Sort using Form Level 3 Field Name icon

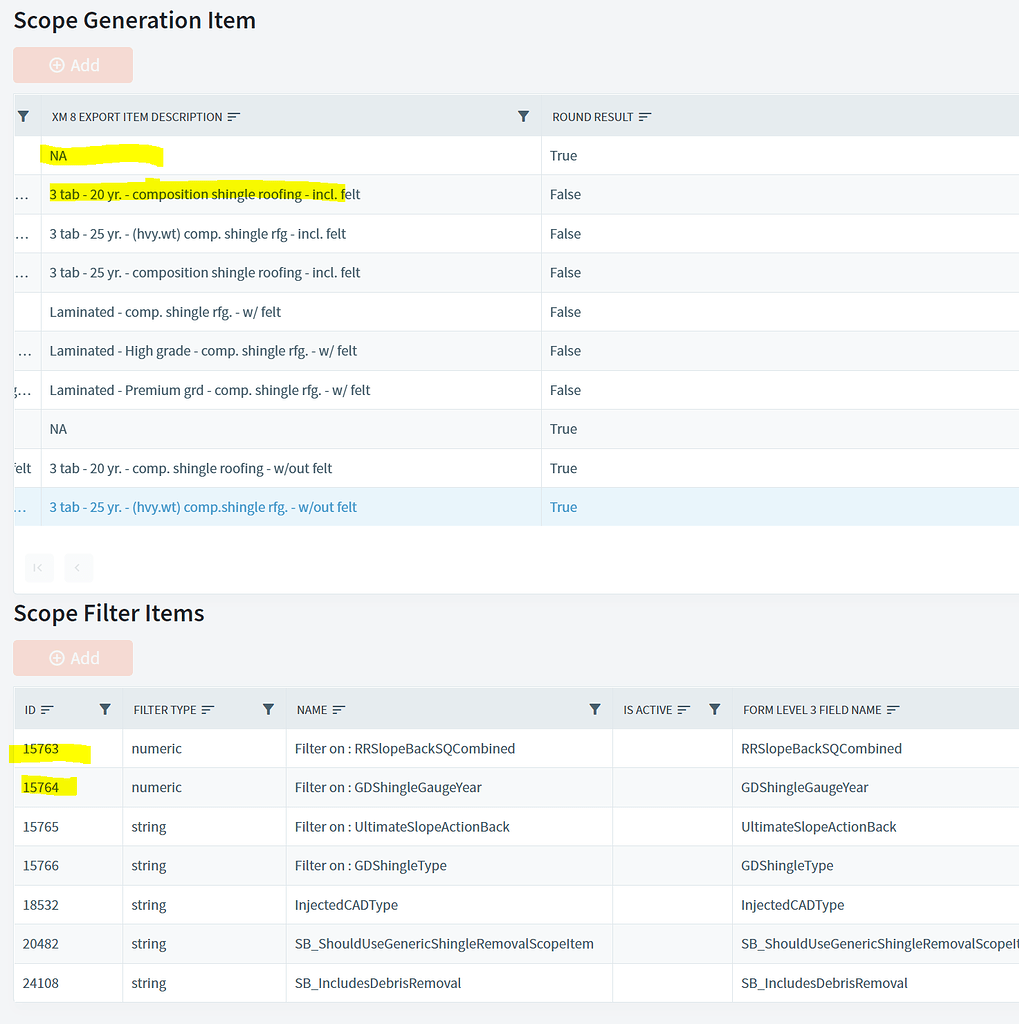(891, 709)
